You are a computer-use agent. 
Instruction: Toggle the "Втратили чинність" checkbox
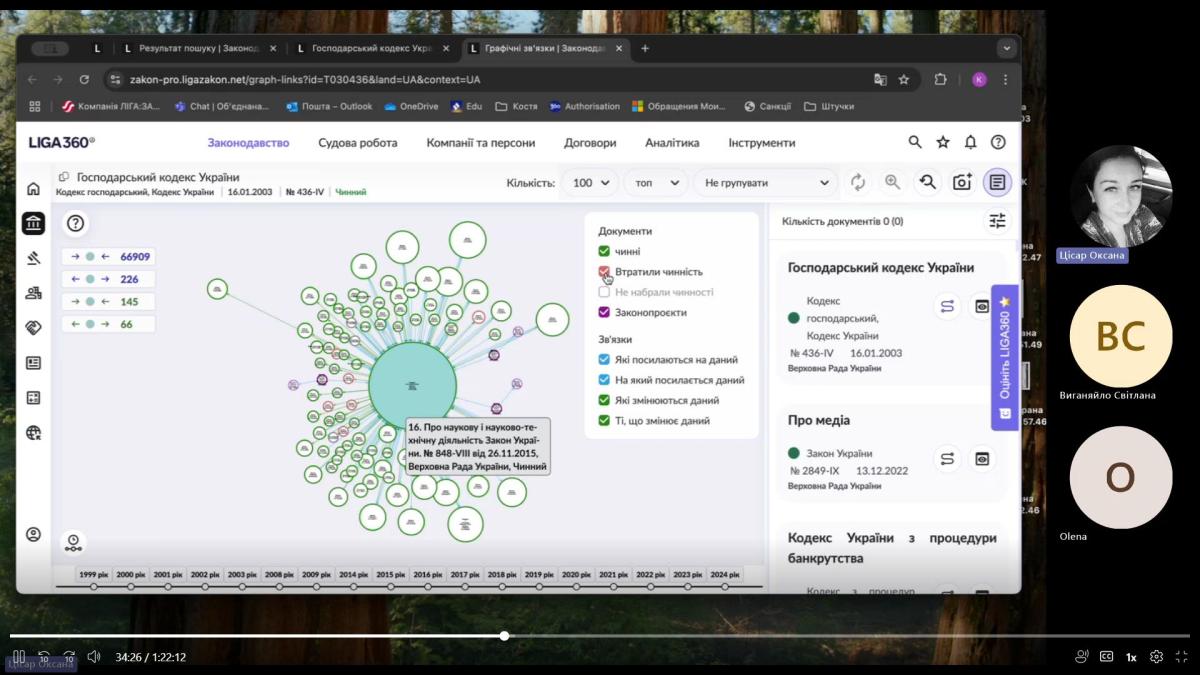(x=604, y=272)
